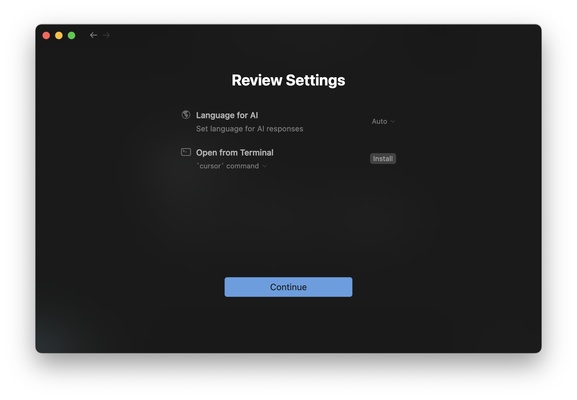Expand the `cursor` command chevron
577x400 pixels.
point(265,166)
